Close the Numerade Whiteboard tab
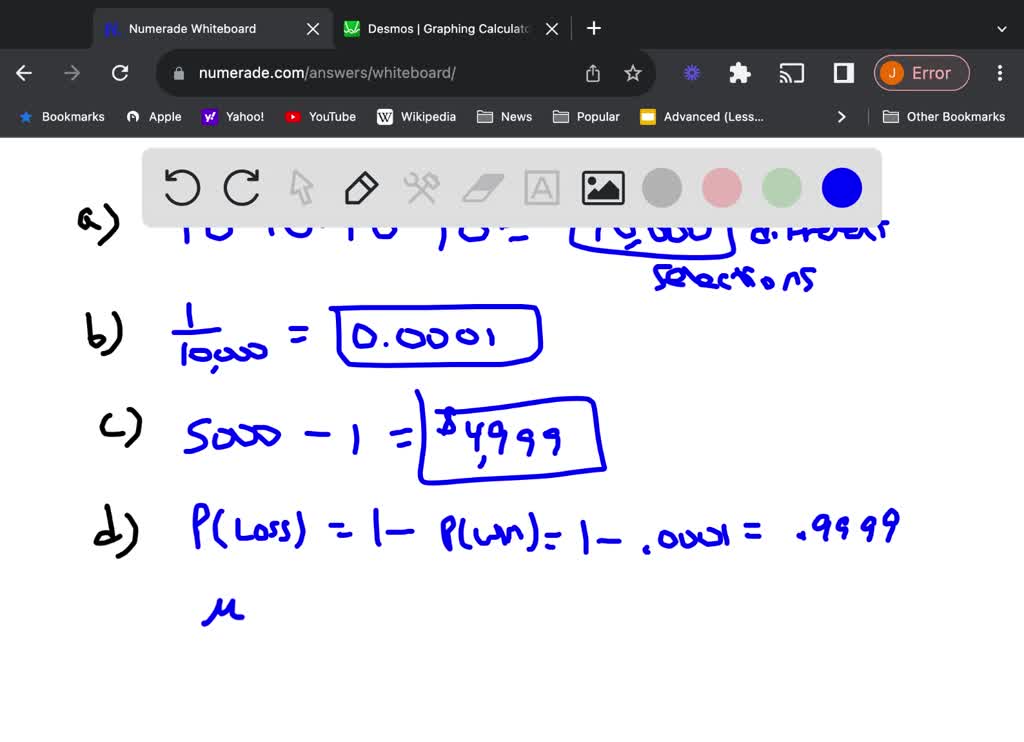Image resolution: width=1024 pixels, height=742 pixels. coord(313,29)
